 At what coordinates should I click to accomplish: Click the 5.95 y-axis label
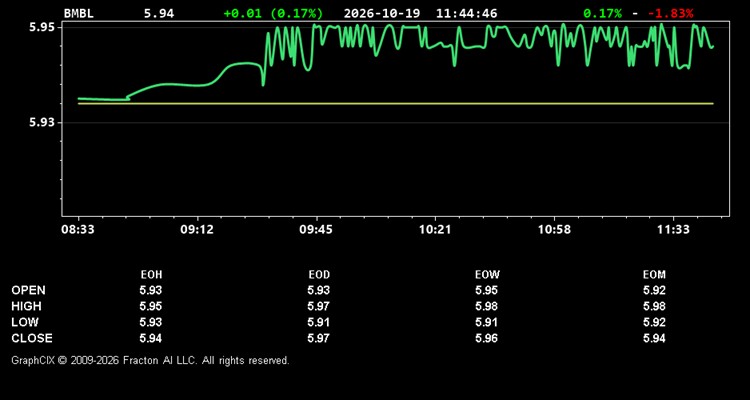(42, 27)
